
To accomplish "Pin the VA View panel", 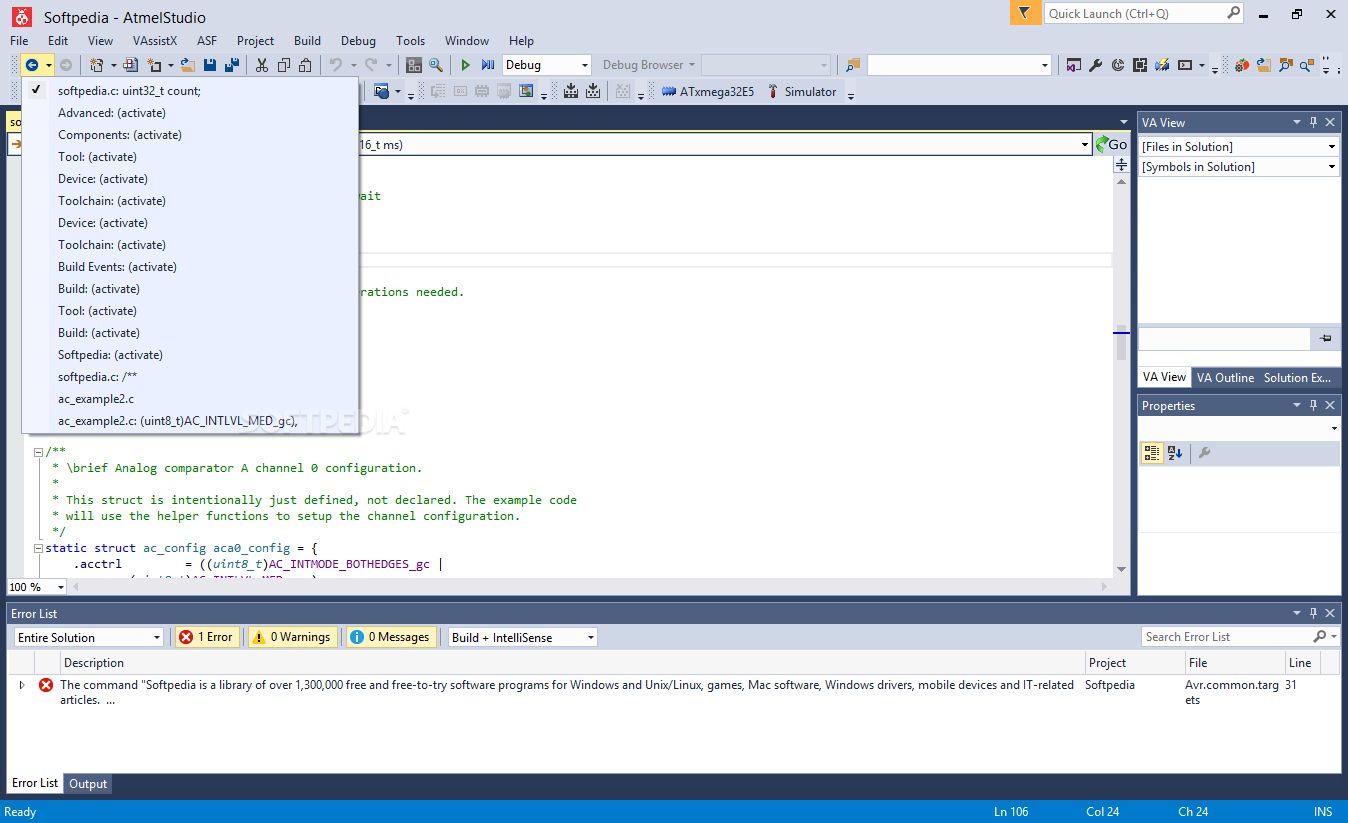I will (1313, 122).
